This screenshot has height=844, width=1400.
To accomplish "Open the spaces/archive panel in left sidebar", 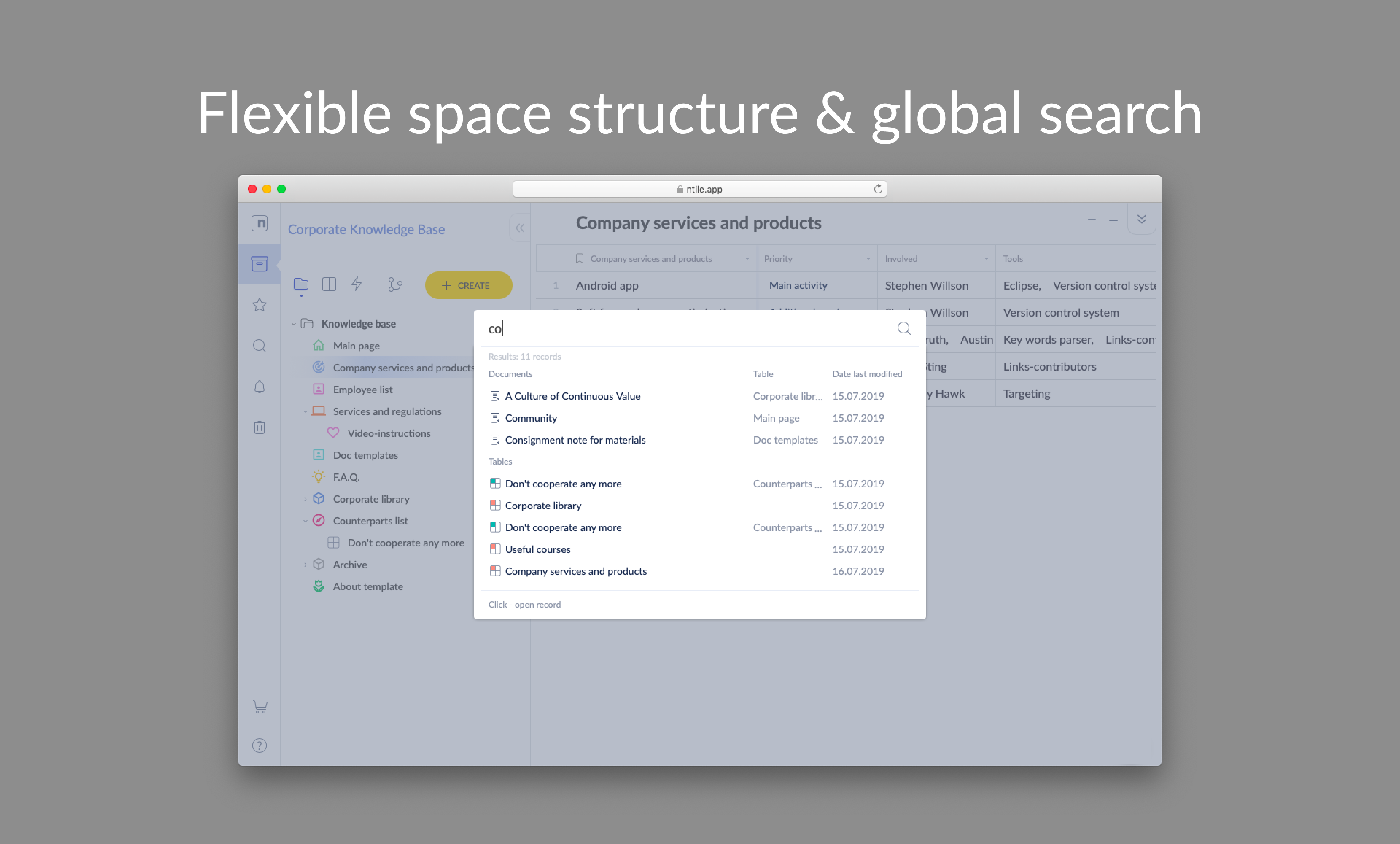I will point(260,263).
